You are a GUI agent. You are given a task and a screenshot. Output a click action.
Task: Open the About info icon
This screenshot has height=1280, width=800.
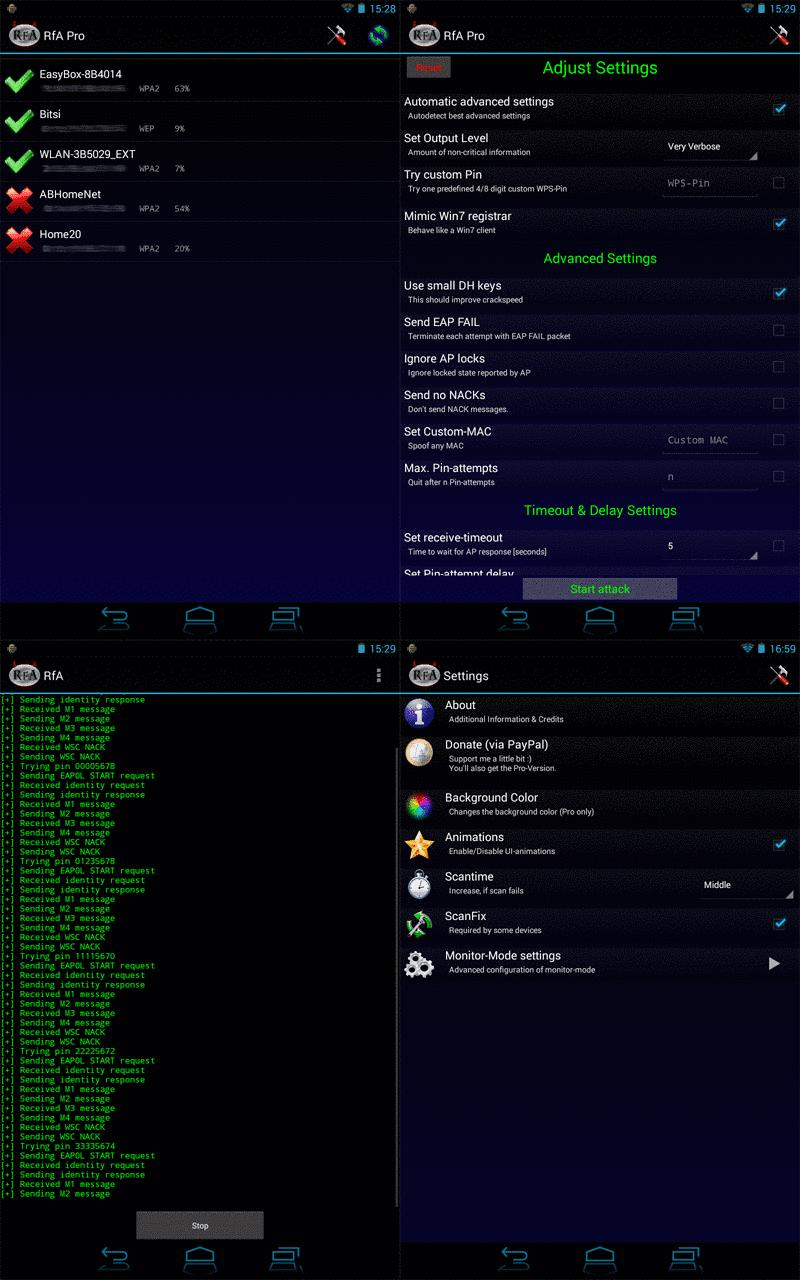tap(419, 712)
